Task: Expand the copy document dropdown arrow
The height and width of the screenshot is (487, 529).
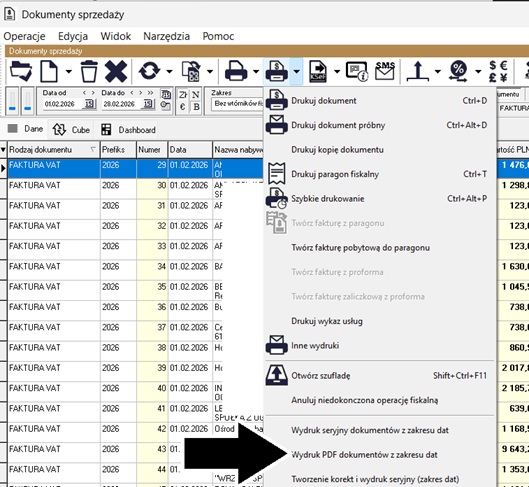Action: (x=210, y=71)
